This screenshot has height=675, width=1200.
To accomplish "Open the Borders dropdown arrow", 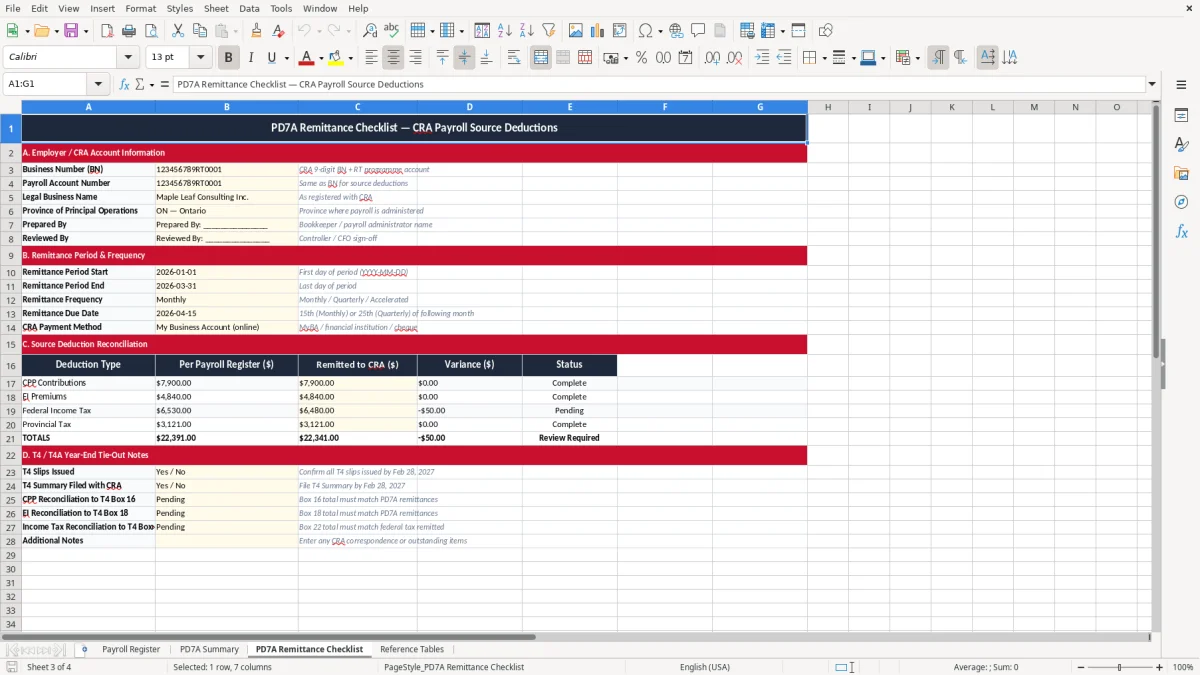I will pyautogui.click(x=823, y=58).
